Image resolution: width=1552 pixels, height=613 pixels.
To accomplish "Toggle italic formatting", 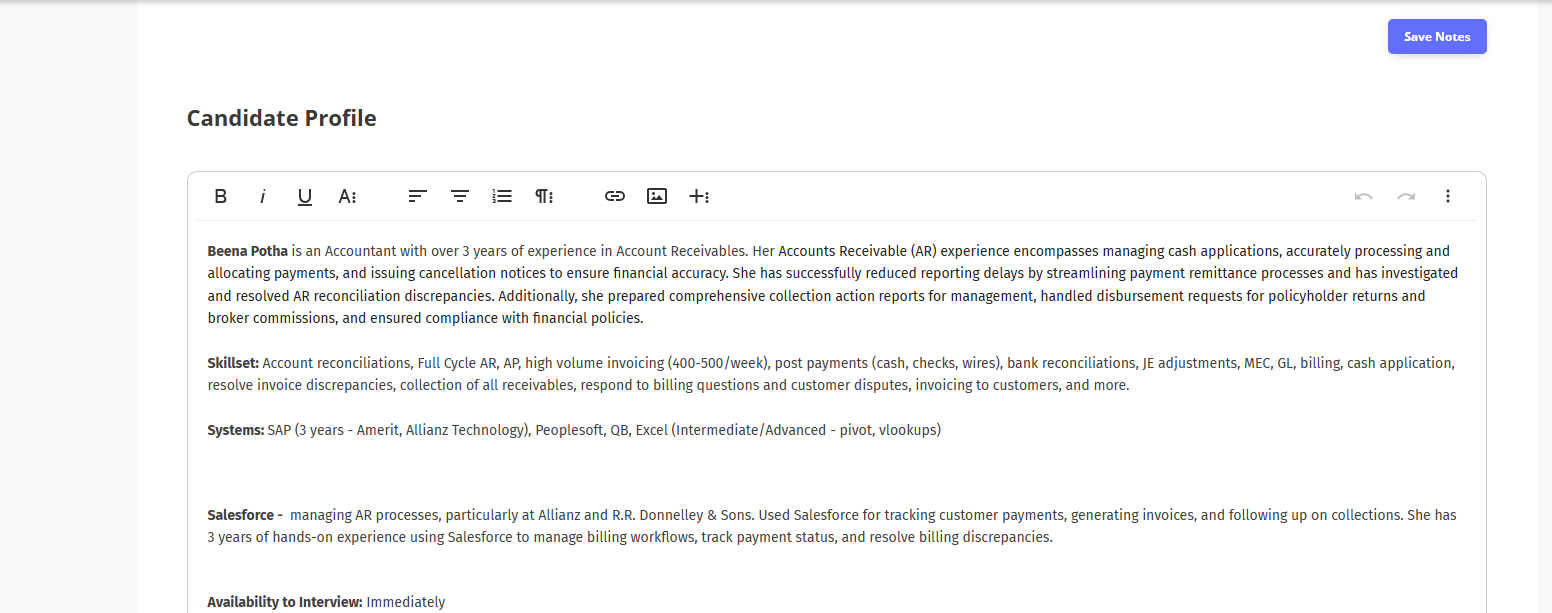I will 263,196.
